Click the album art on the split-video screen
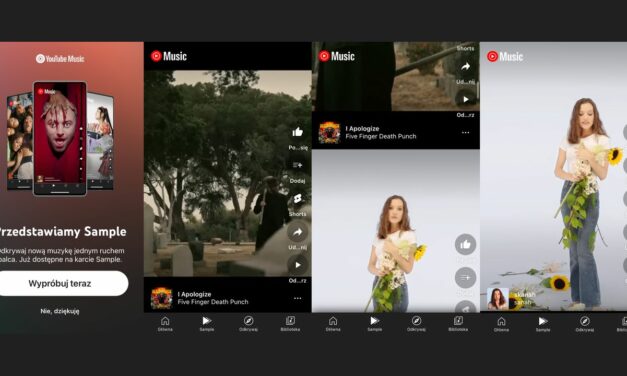Image resolution: width=627 pixels, height=376 pixels. pos(329,132)
